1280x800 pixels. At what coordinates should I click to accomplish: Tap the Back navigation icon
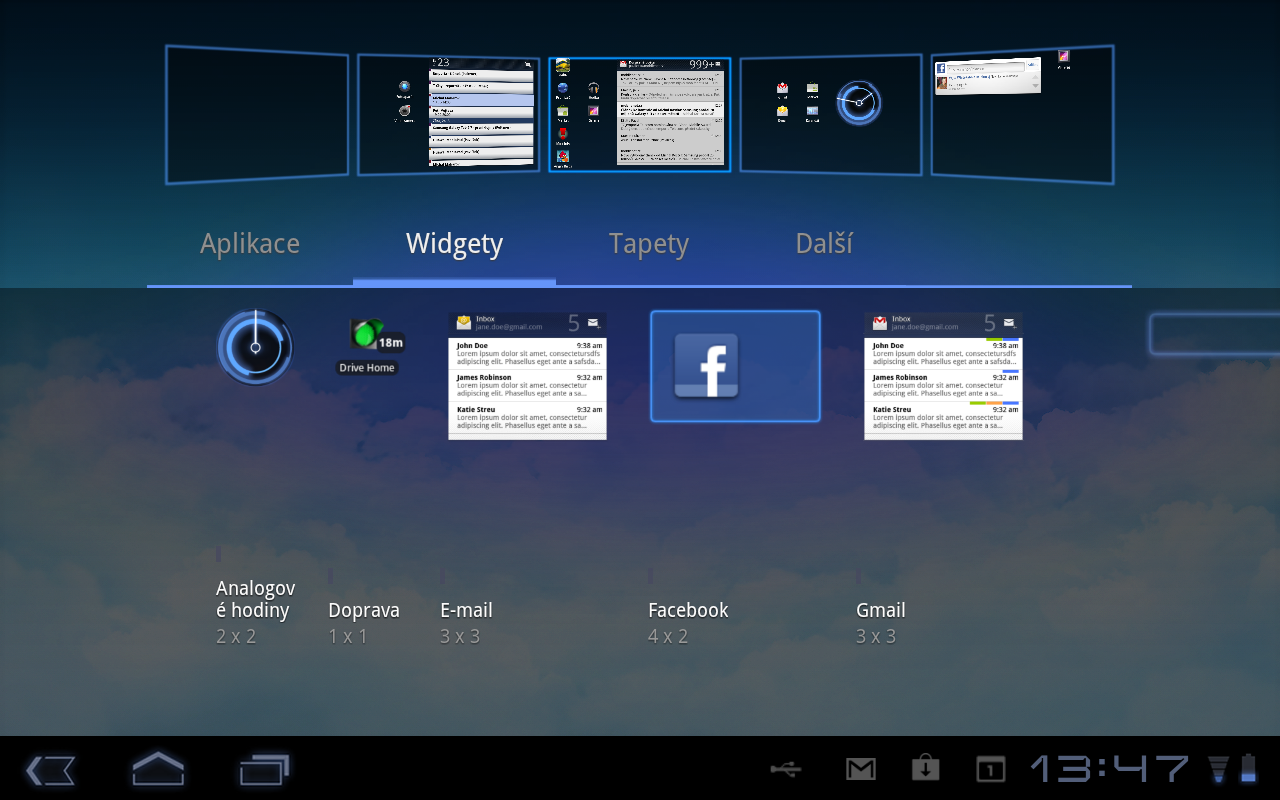point(50,770)
